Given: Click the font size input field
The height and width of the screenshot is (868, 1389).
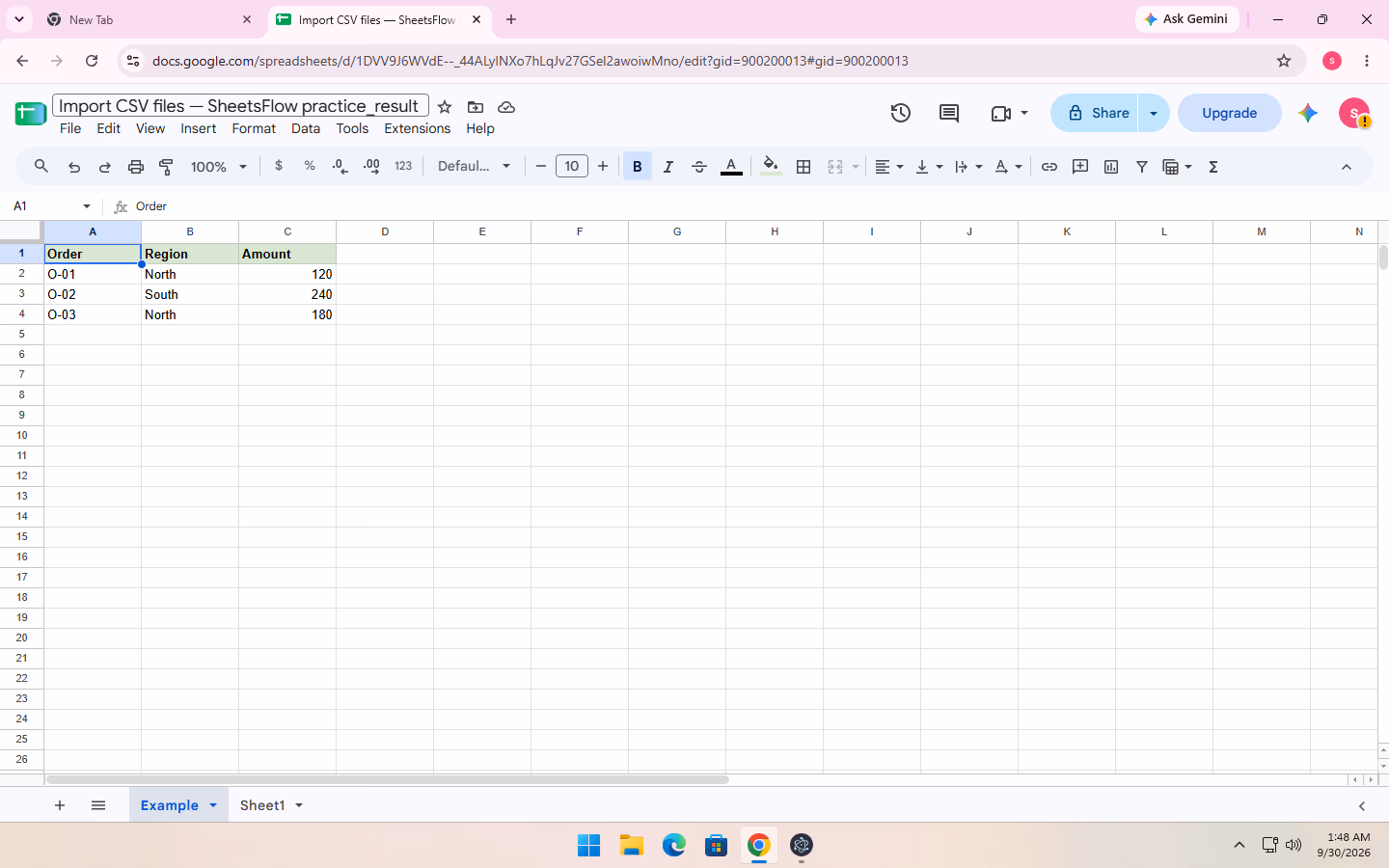Looking at the screenshot, I should click(572, 166).
